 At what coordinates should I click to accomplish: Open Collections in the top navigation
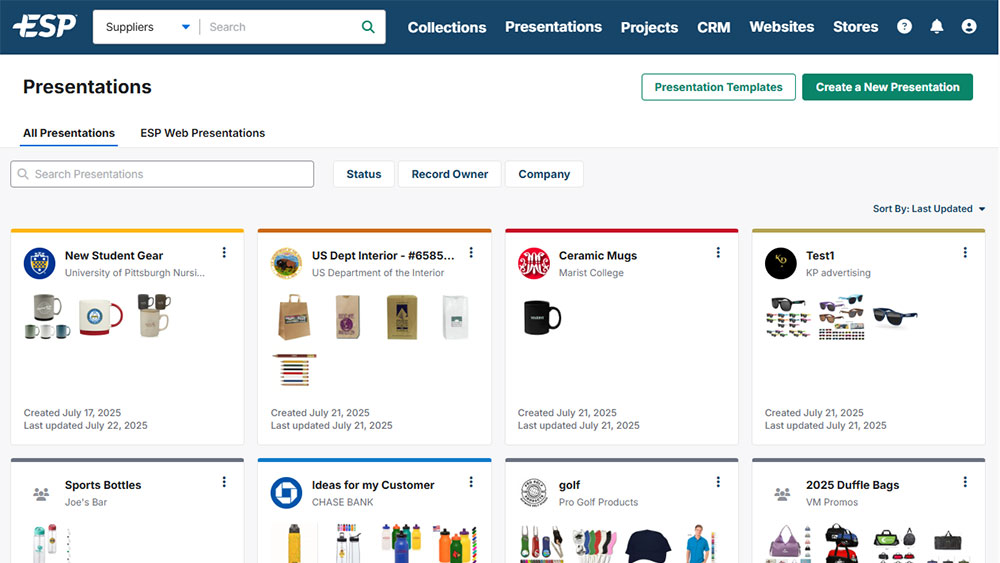[x=447, y=27]
